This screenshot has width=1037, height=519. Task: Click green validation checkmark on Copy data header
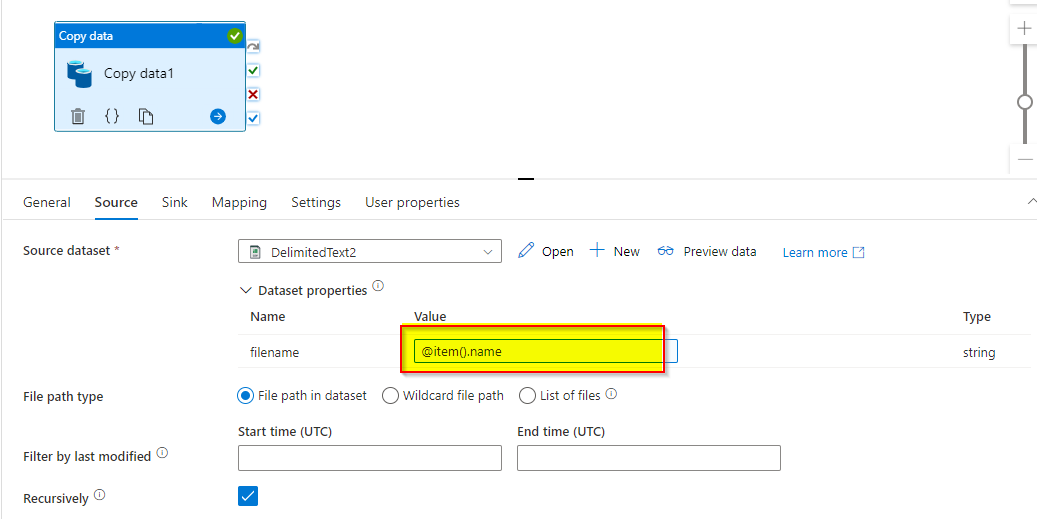point(235,36)
